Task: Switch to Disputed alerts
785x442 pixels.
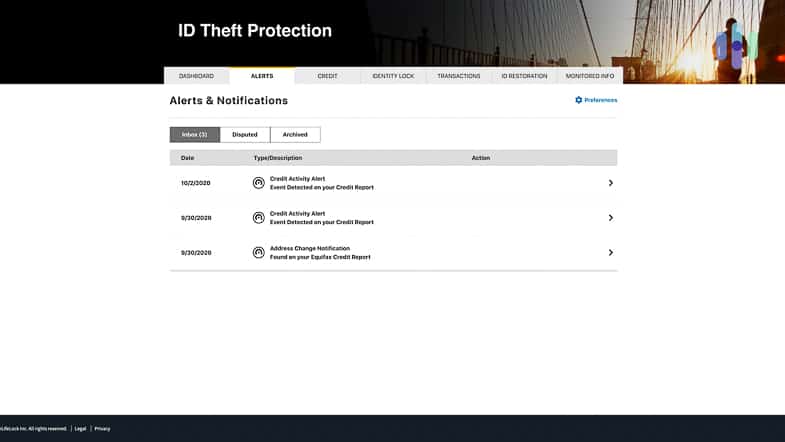Action: tap(245, 134)
